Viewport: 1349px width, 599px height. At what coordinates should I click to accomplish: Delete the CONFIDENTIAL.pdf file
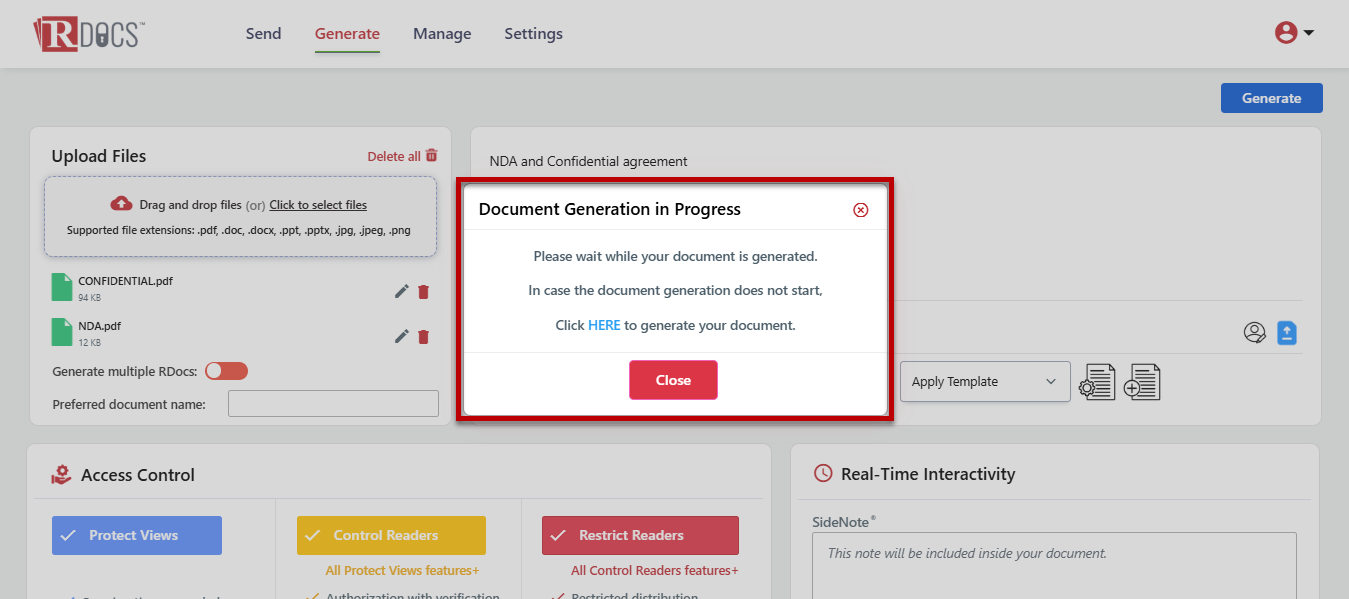[x=423, y=291]
